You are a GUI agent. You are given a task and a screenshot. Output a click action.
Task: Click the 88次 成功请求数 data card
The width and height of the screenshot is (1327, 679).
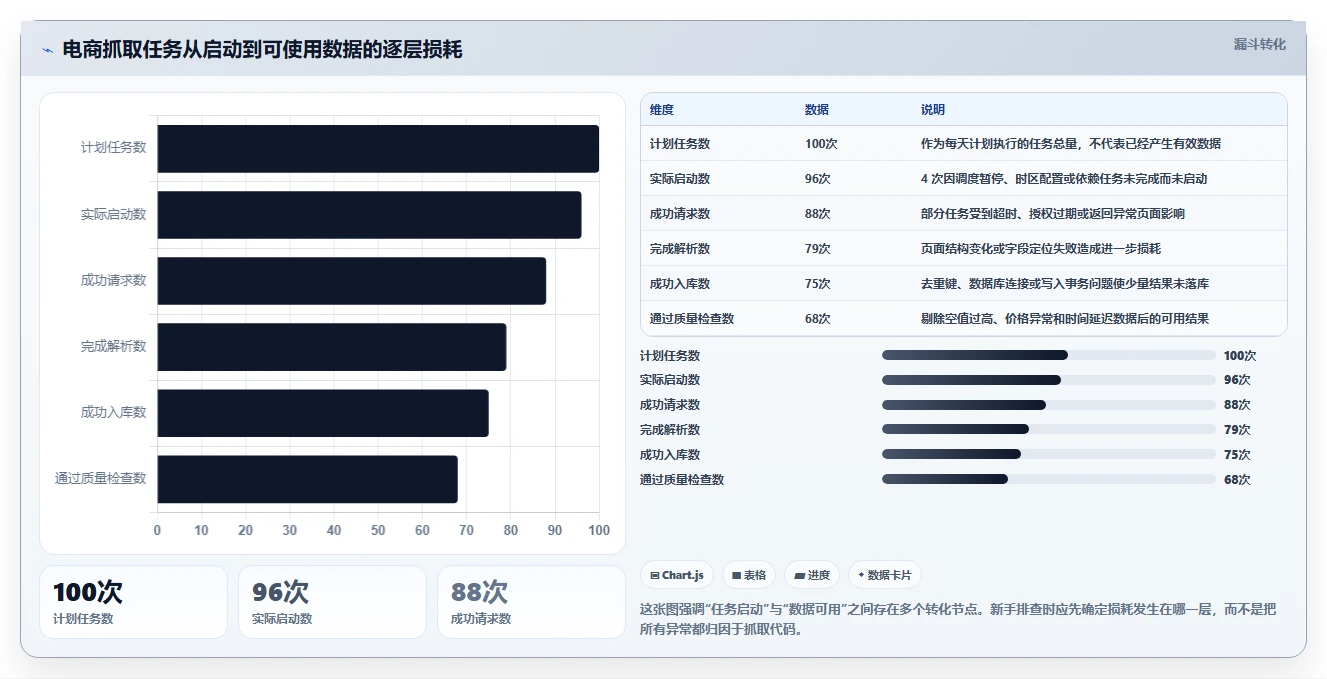point(531,602)
